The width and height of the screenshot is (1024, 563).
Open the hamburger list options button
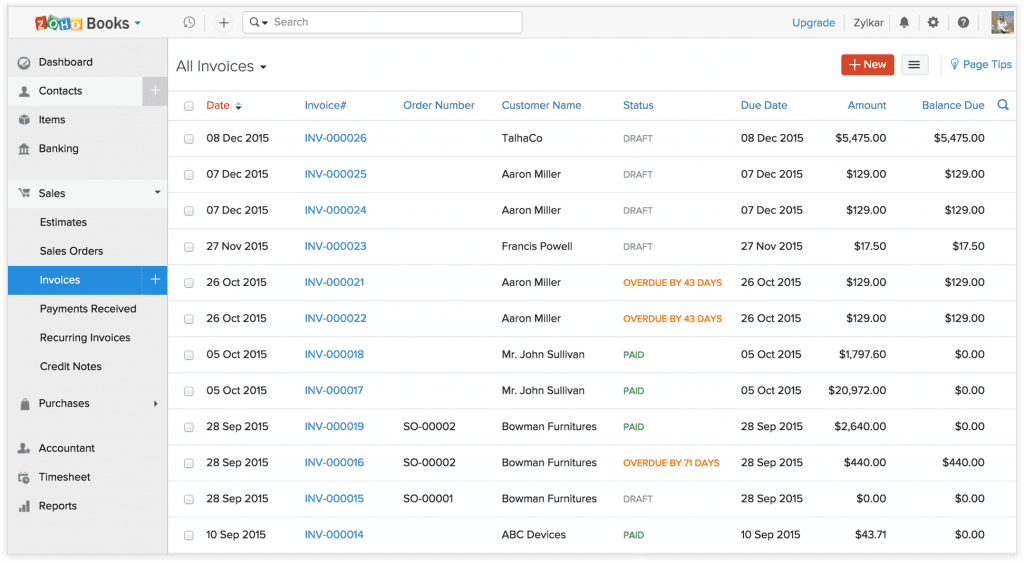pos(914,65)
